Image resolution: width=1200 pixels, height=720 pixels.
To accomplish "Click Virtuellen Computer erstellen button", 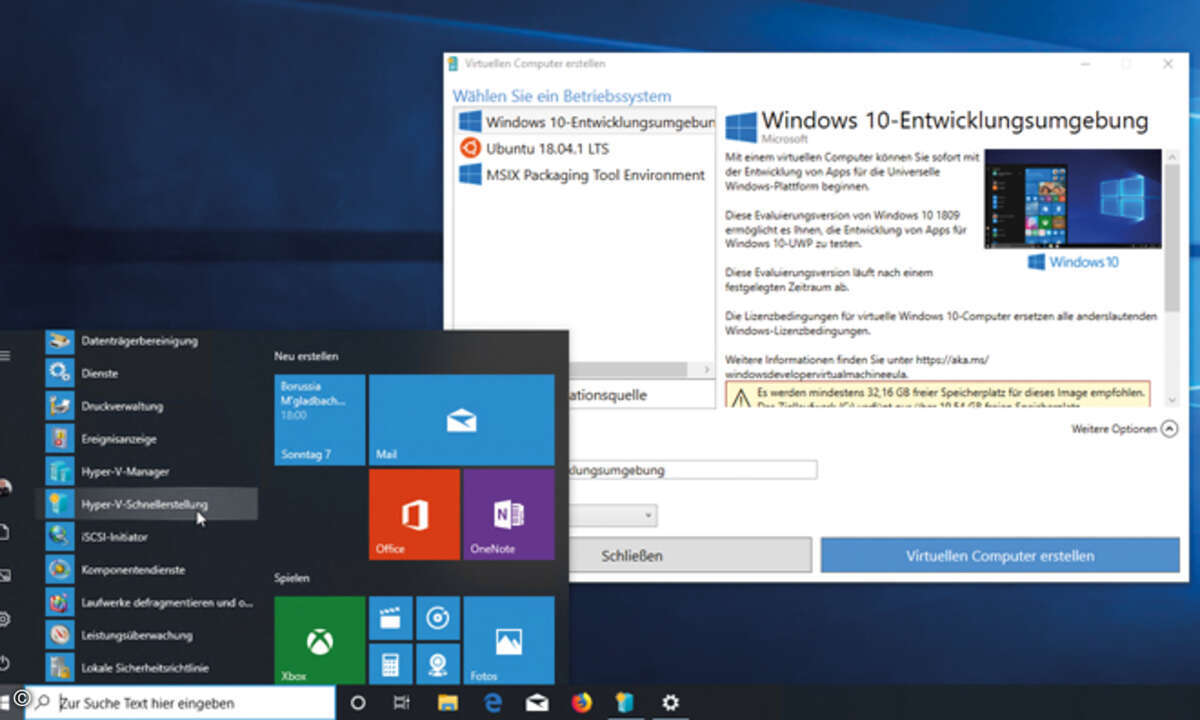I will 1000,555.
